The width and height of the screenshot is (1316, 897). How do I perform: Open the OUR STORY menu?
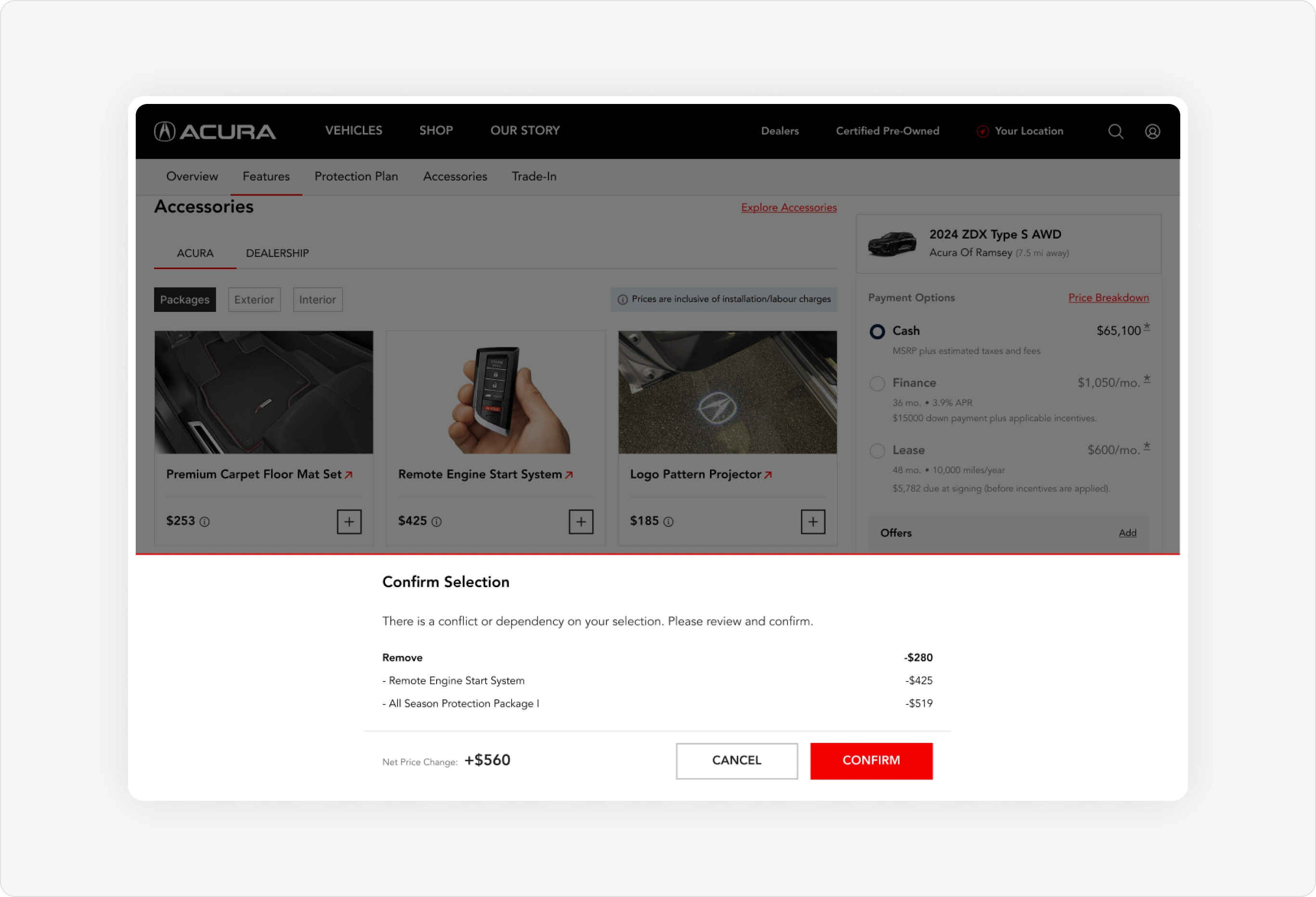click(x=525, y=131)
